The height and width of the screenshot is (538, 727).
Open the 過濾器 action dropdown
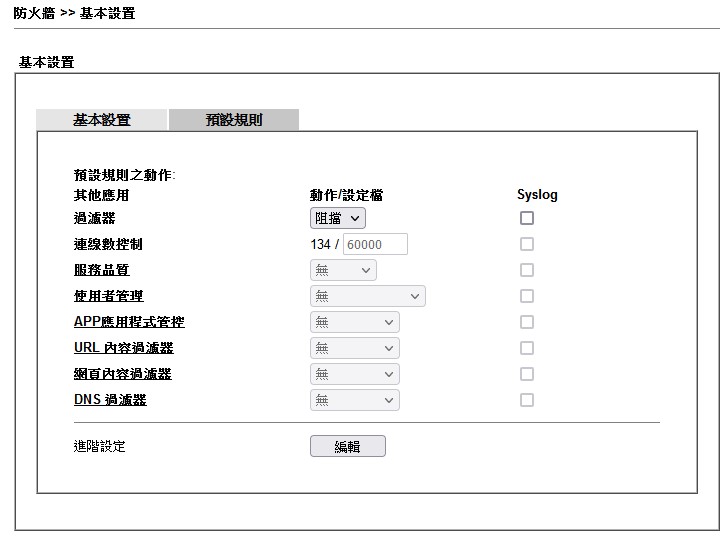click(x=338, y=218)
